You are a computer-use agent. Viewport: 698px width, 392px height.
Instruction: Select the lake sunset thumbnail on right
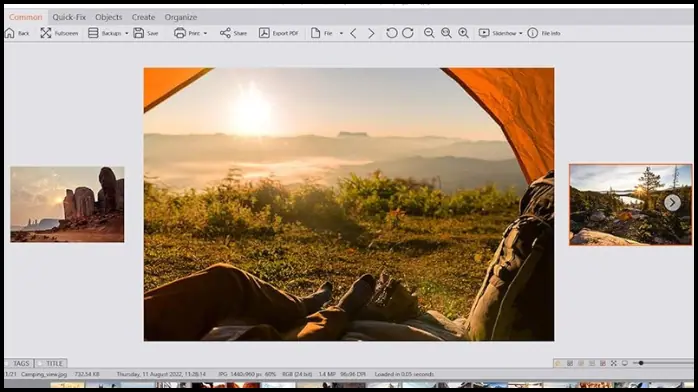point(630,205)
